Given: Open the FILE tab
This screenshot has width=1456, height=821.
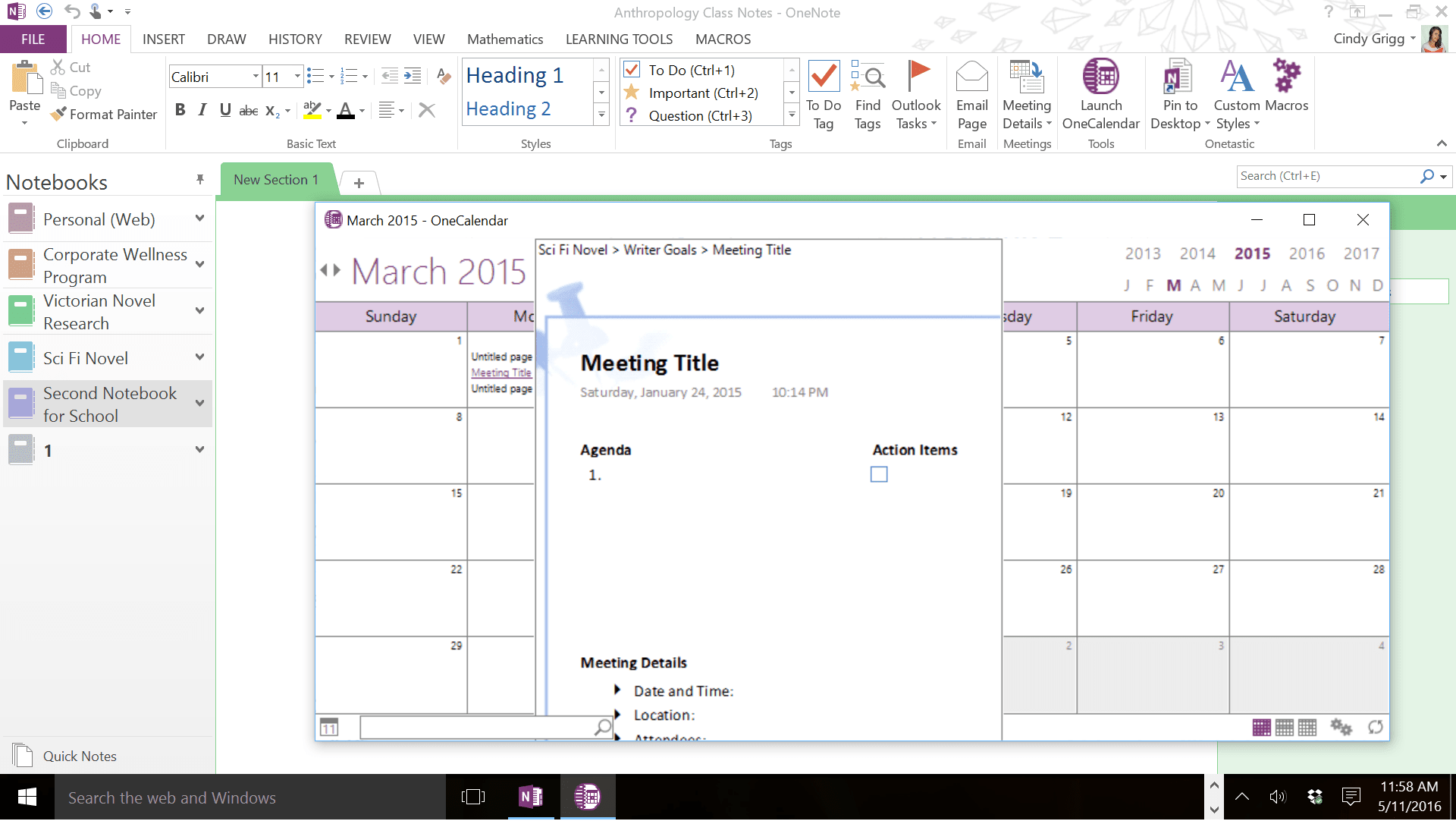Looking at the screenshot, I should pos(33,39).
